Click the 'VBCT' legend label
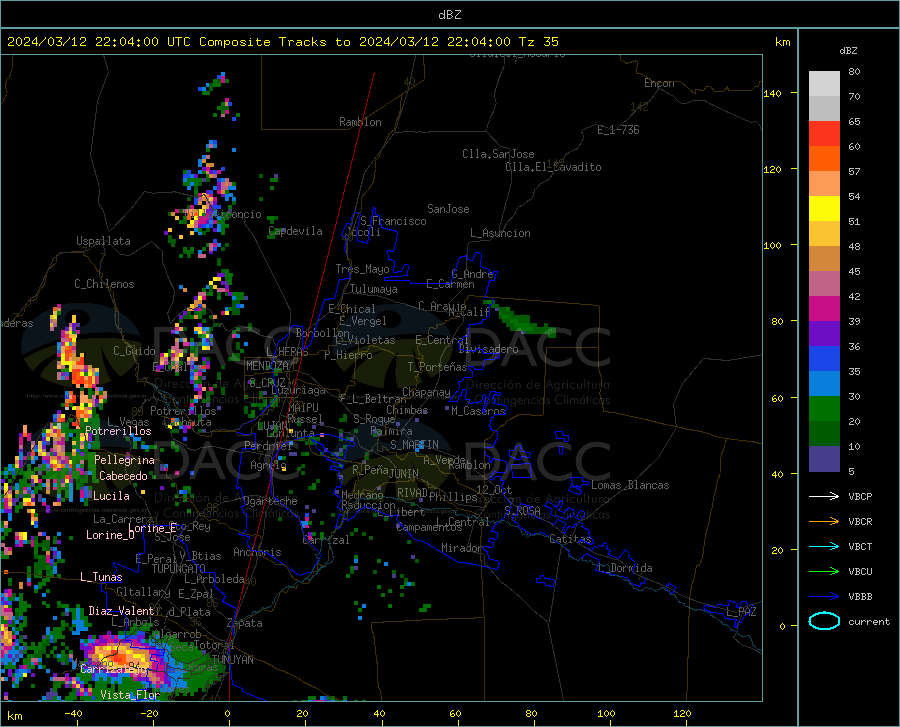This screenshot has width=900, height=727. [x=860, y=547]
